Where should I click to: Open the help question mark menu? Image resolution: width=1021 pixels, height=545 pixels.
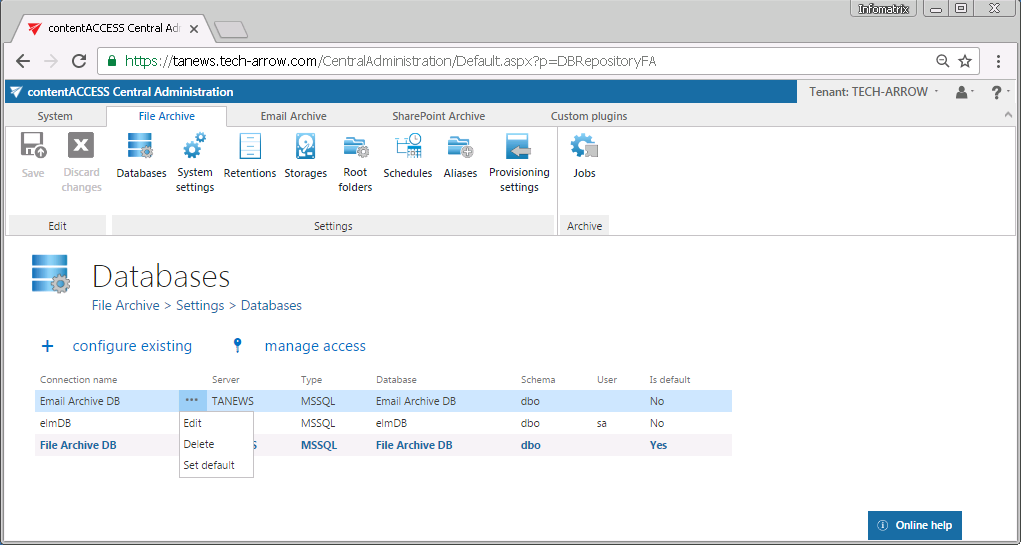point(999,92)
